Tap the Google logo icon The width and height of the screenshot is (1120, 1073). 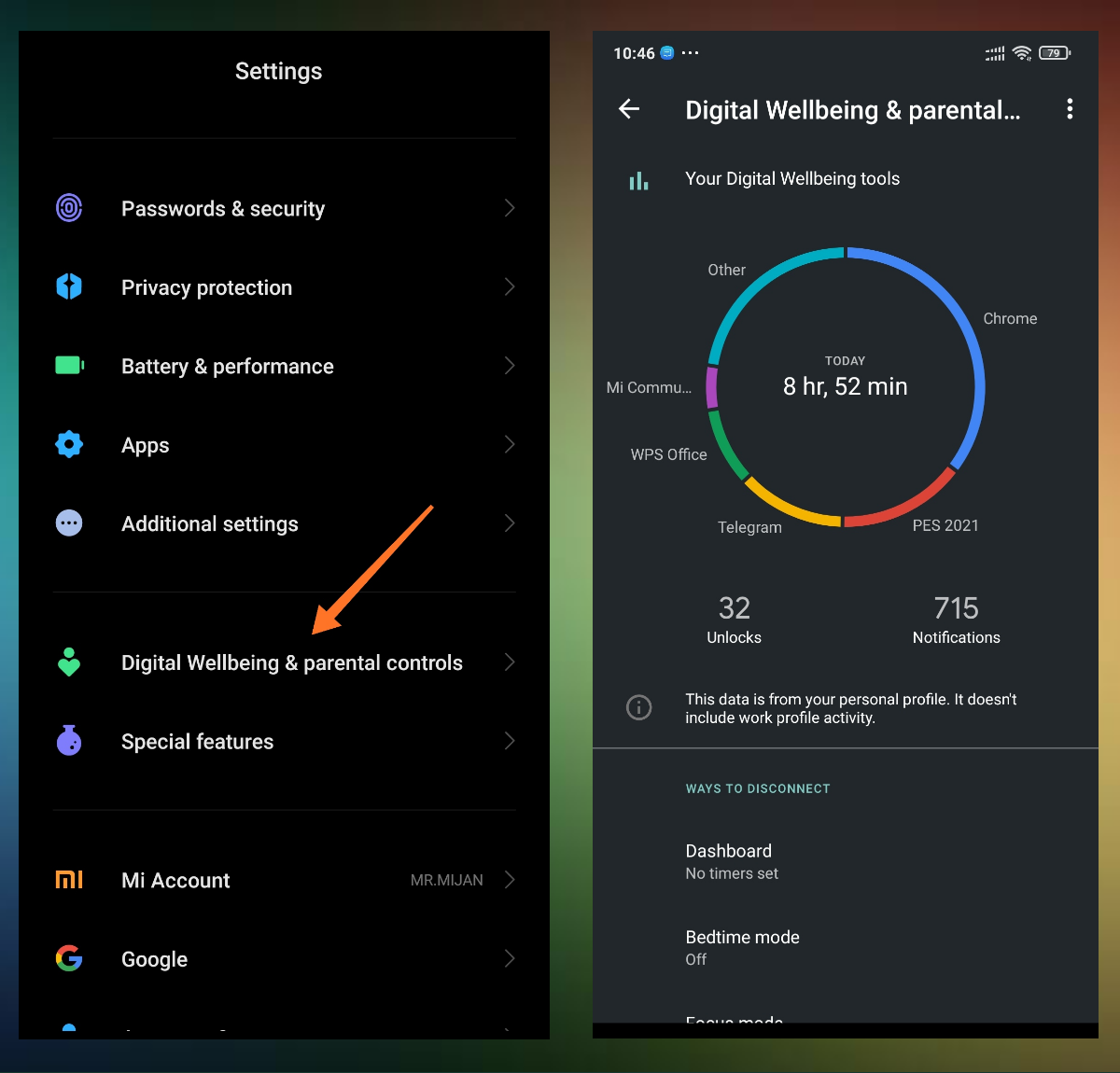(x=69, y=958)
